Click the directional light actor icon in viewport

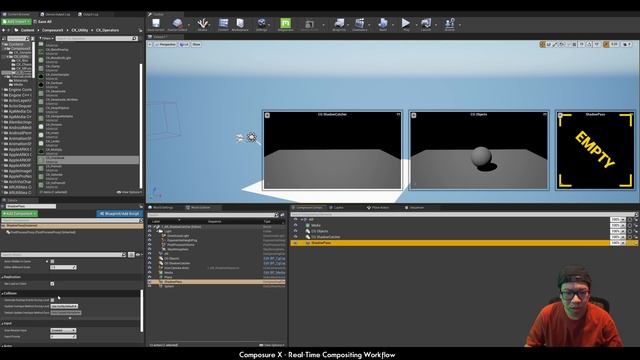(x=252, y=138)
